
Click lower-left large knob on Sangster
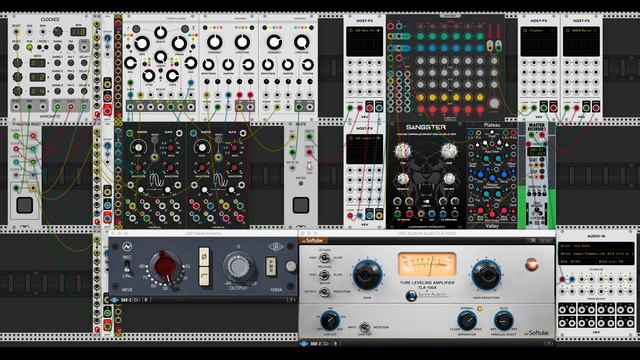tap(402, 179)
